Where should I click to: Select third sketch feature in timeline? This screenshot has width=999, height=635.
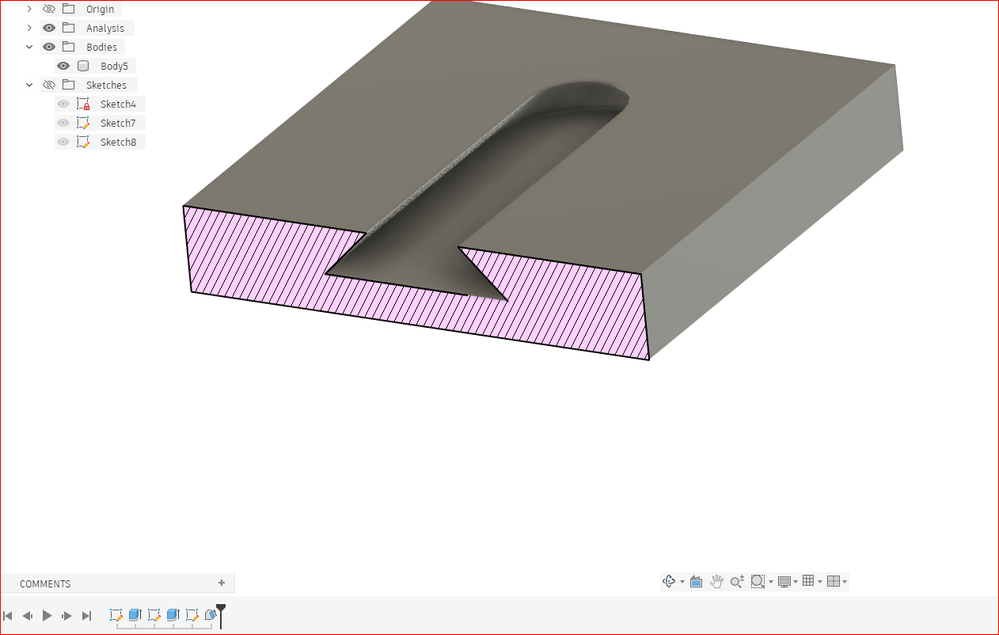tap(192, 615)
